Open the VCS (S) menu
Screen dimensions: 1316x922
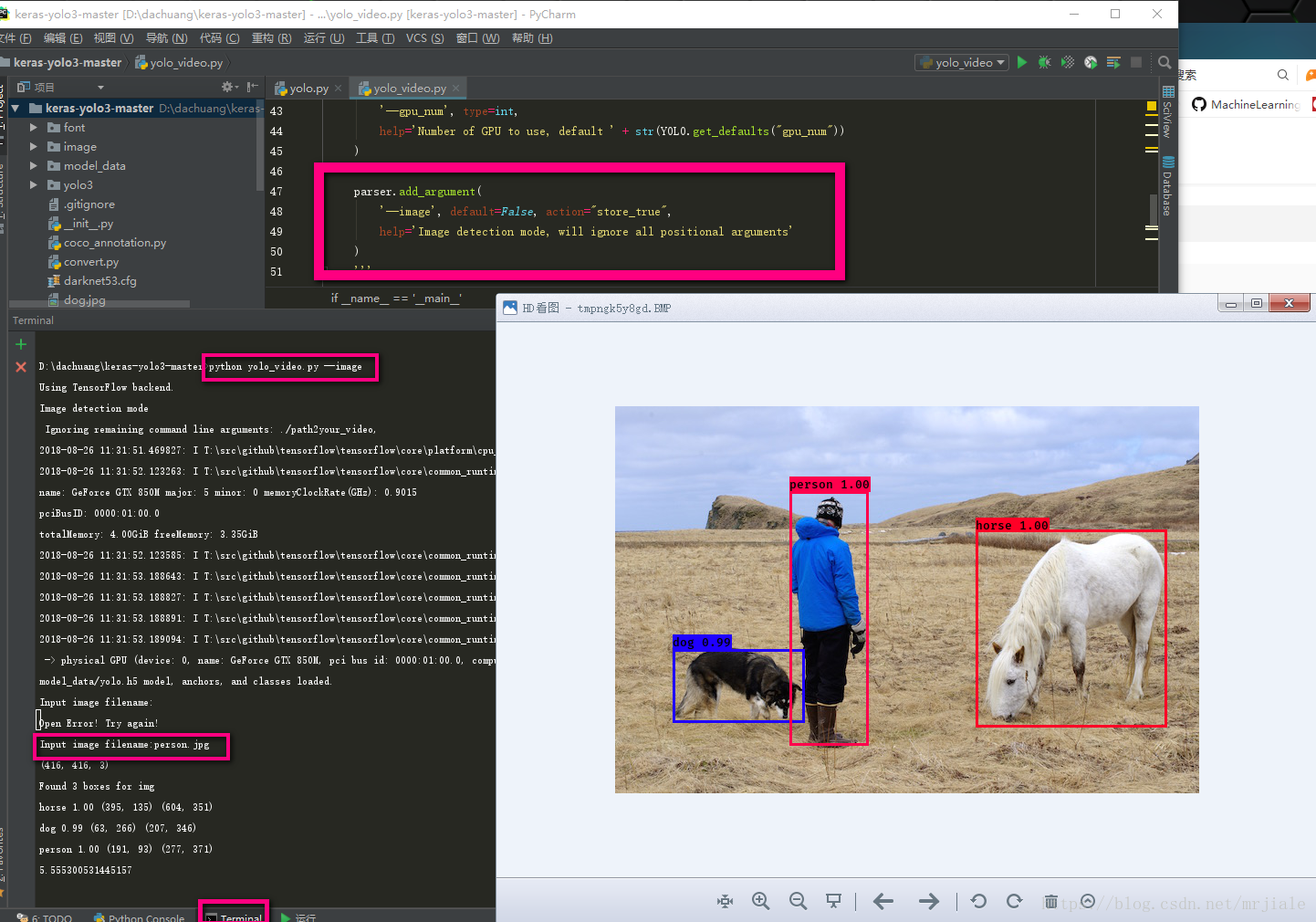424,38
